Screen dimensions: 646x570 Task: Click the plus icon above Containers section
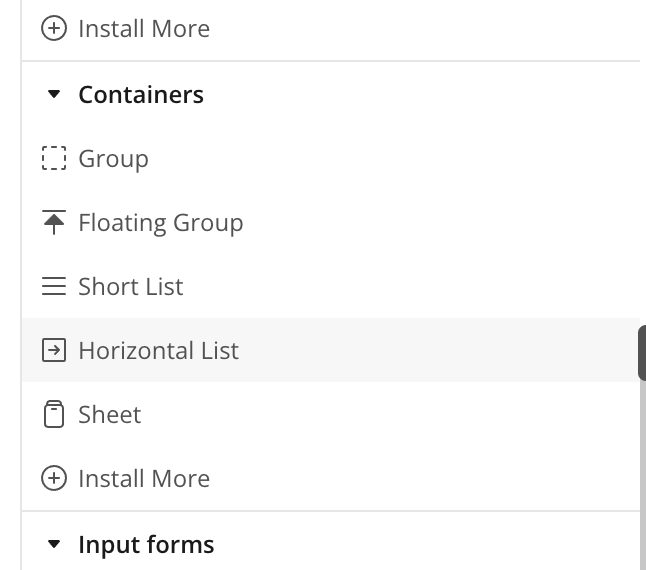(53, 29)
